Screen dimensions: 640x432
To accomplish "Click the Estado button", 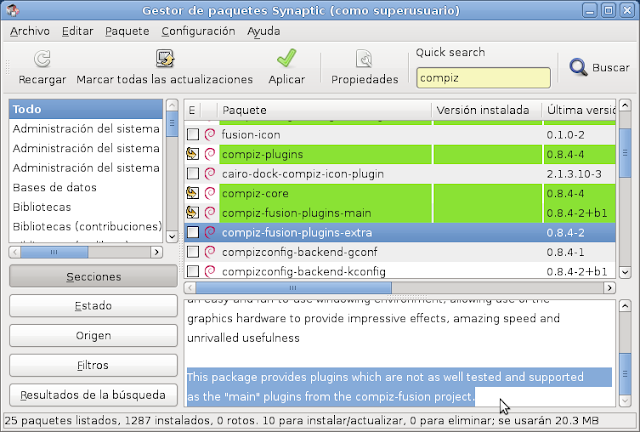I will coord(93,306).
